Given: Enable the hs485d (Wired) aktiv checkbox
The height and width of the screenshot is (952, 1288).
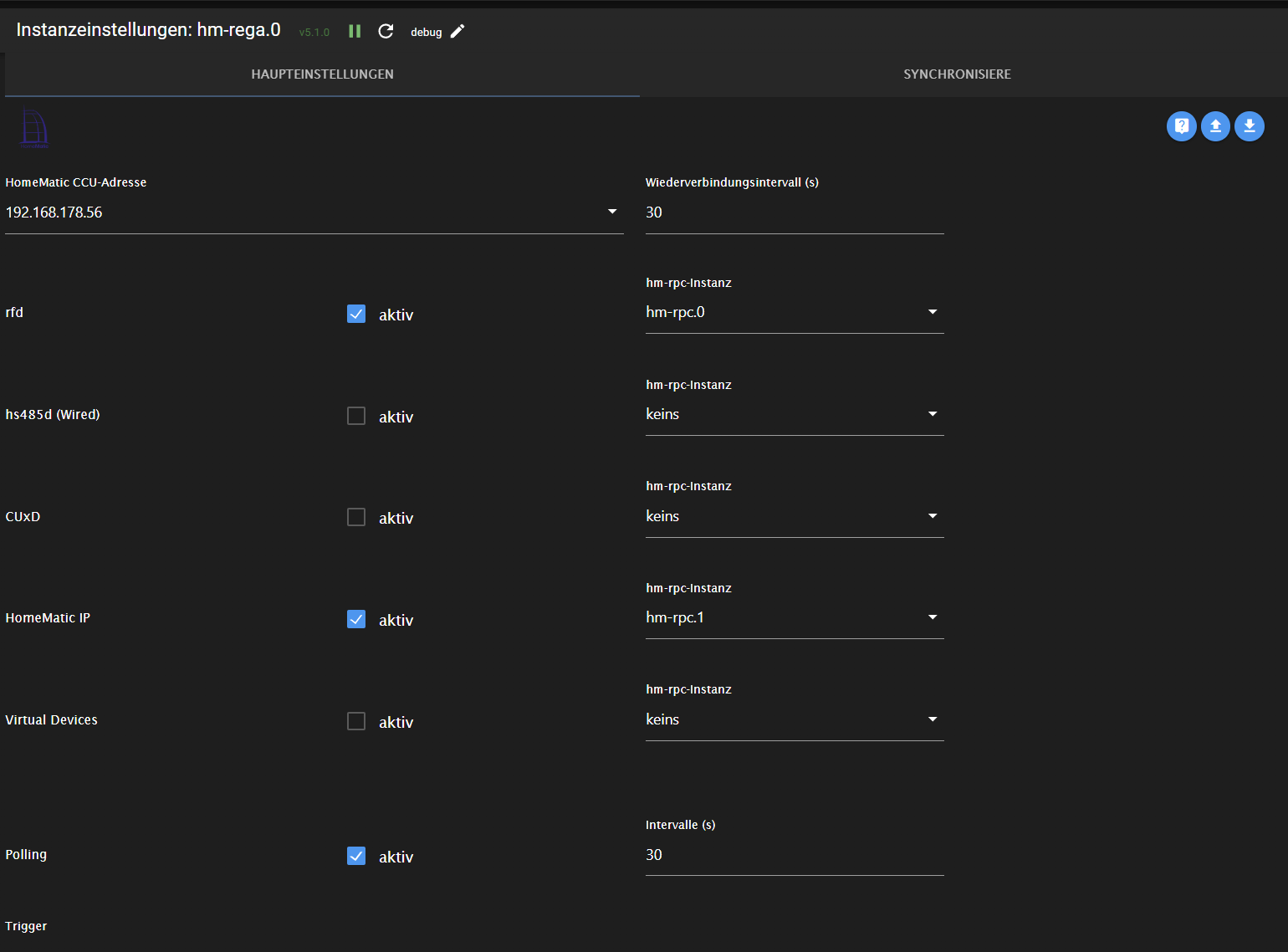Looking at the screenshot, I should click(356, 416).
